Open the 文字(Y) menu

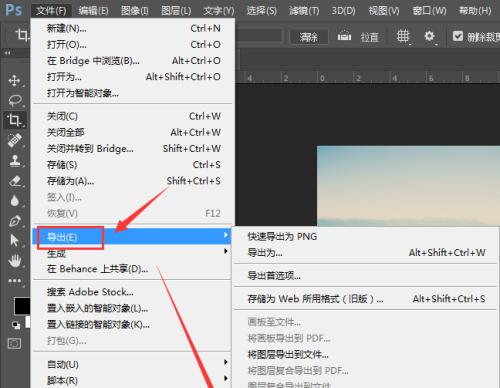[x=219, y=11]
